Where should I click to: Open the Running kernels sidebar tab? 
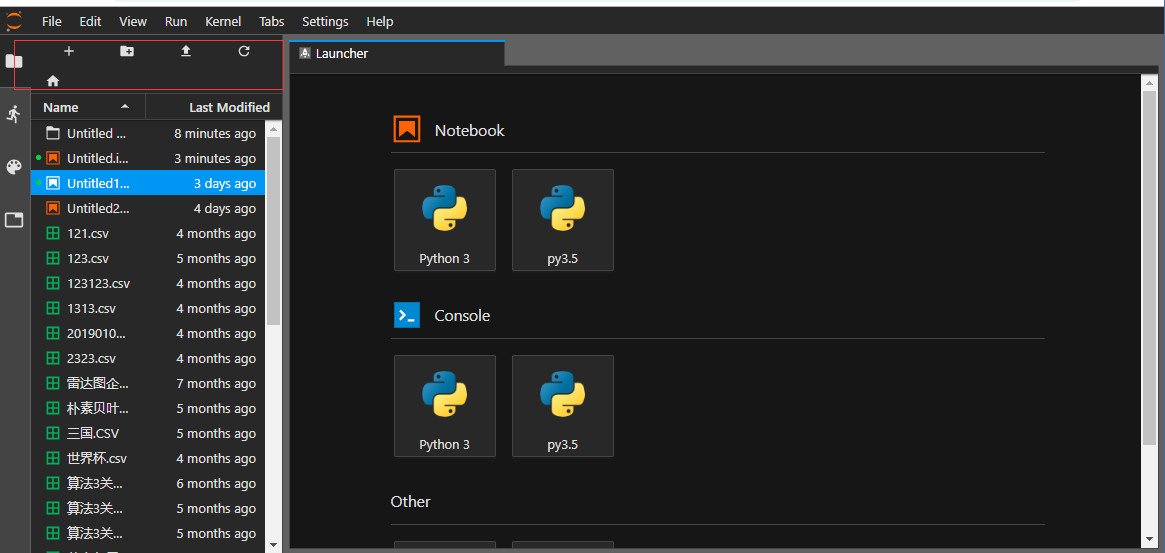coord(14,114)
